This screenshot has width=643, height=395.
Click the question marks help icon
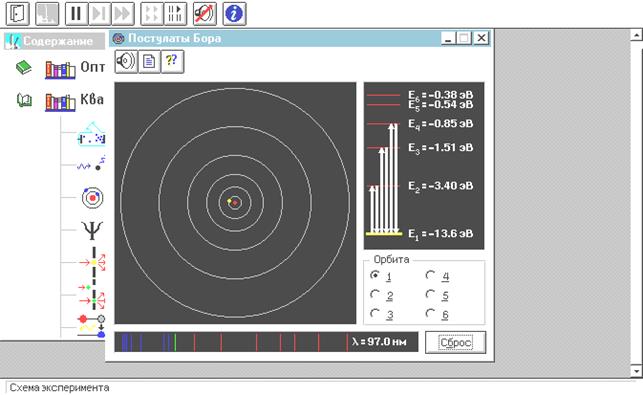[x=172, y=62]
